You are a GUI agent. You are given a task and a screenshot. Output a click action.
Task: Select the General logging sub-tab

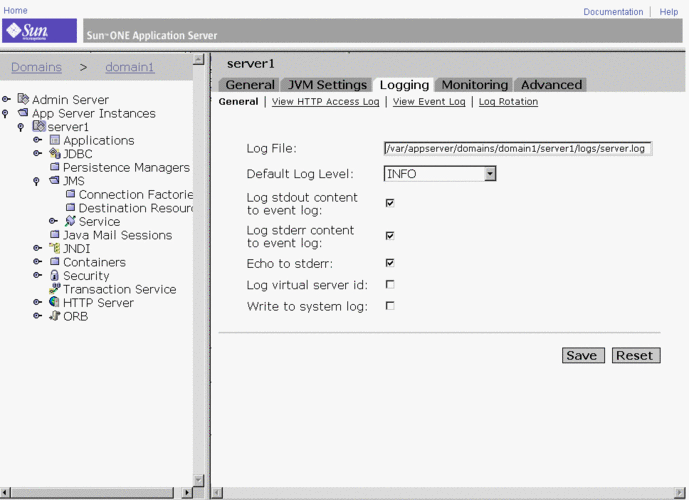[x=238, y=101]
